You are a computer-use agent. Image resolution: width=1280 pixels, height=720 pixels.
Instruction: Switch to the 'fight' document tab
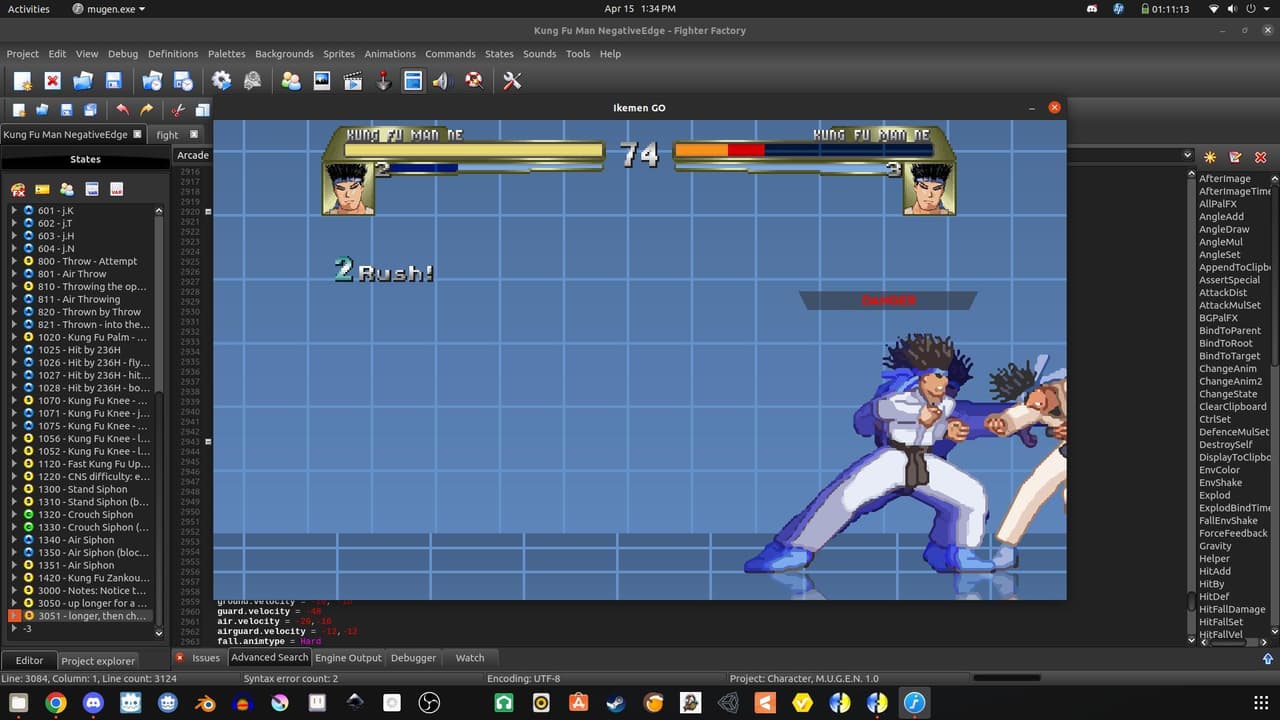(168, 134)
